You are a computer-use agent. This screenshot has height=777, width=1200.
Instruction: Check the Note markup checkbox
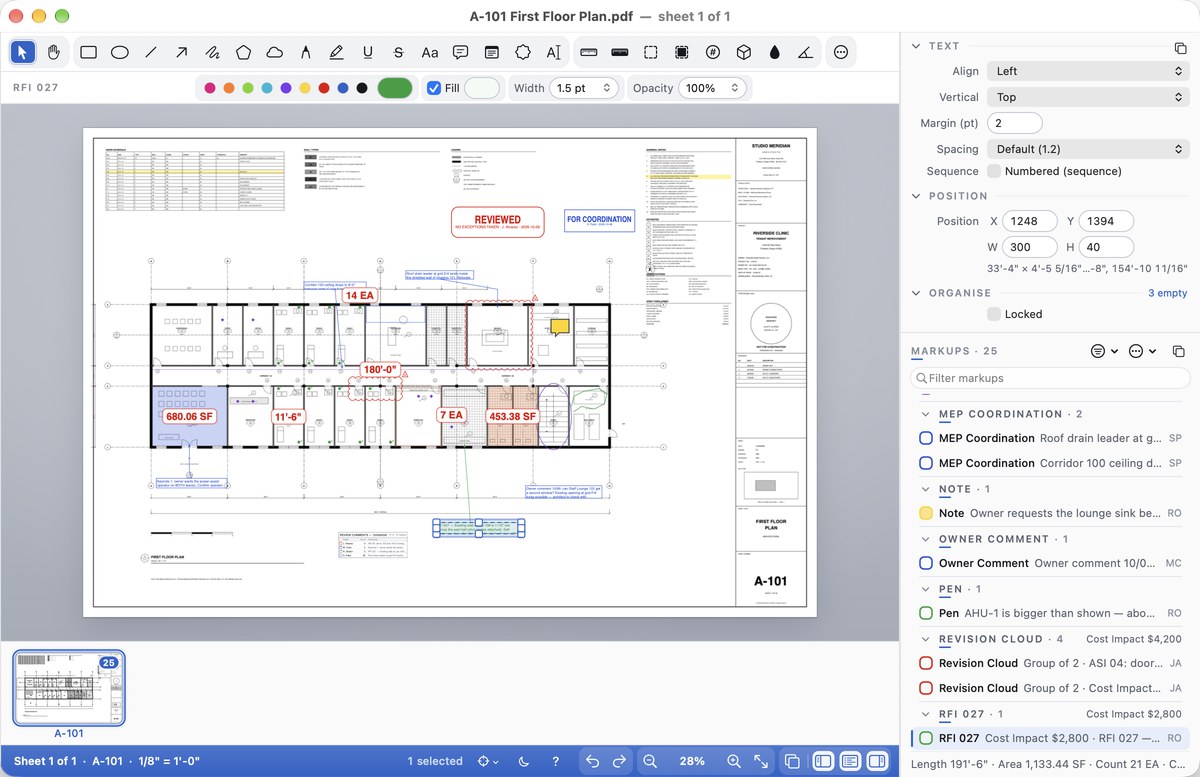point(925,513)
